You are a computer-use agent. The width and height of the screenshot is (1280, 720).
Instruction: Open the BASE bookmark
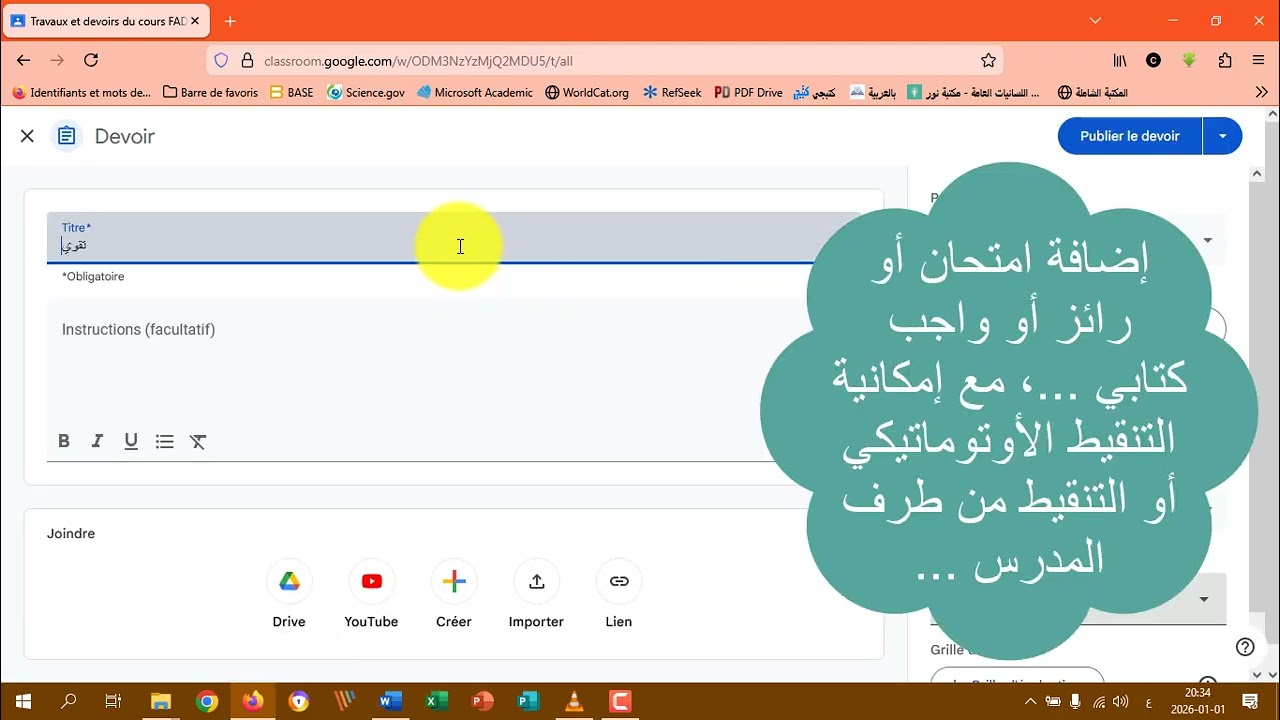tap(291, 92)
